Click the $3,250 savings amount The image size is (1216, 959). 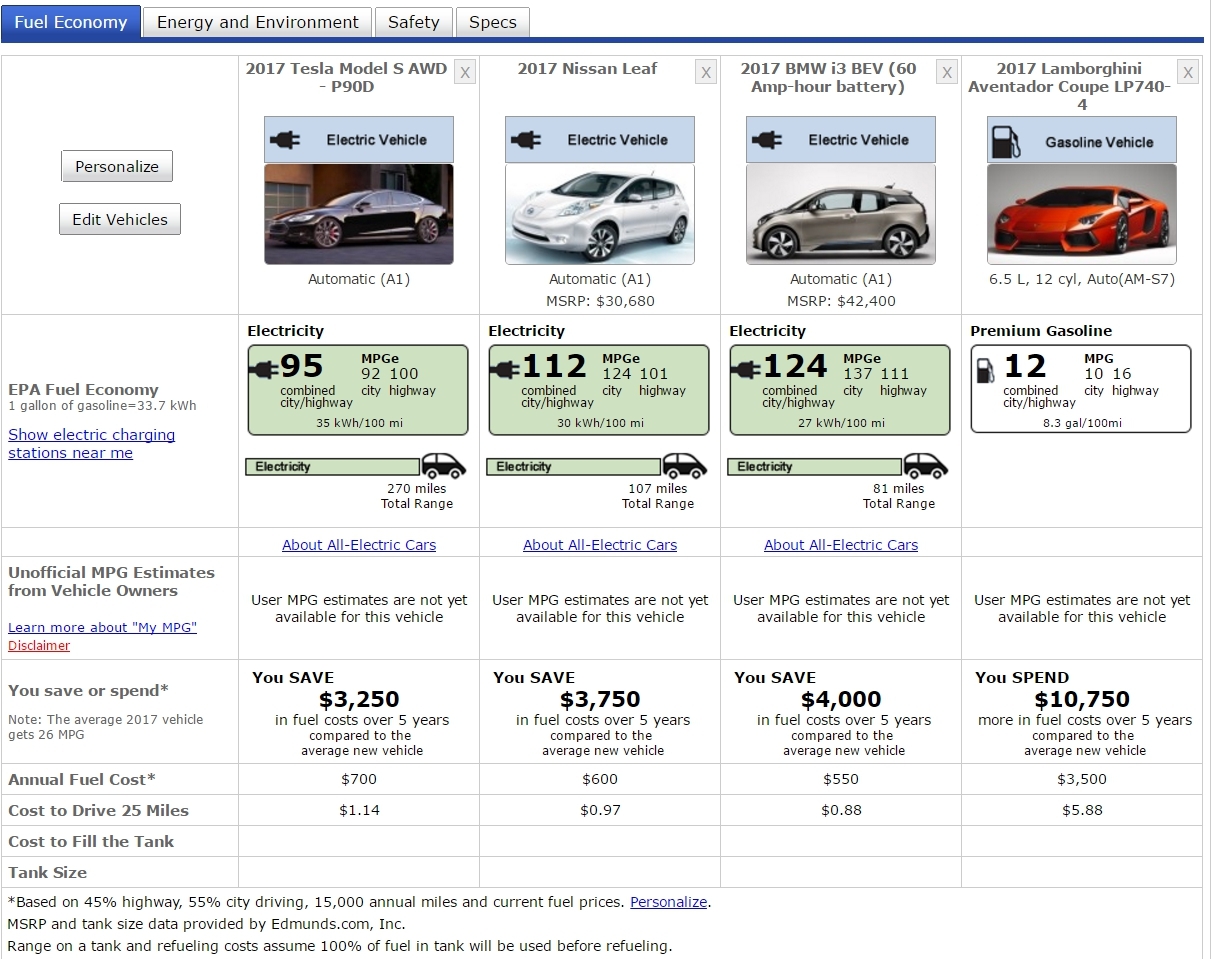pyautogui.click(x=359, y=700)
